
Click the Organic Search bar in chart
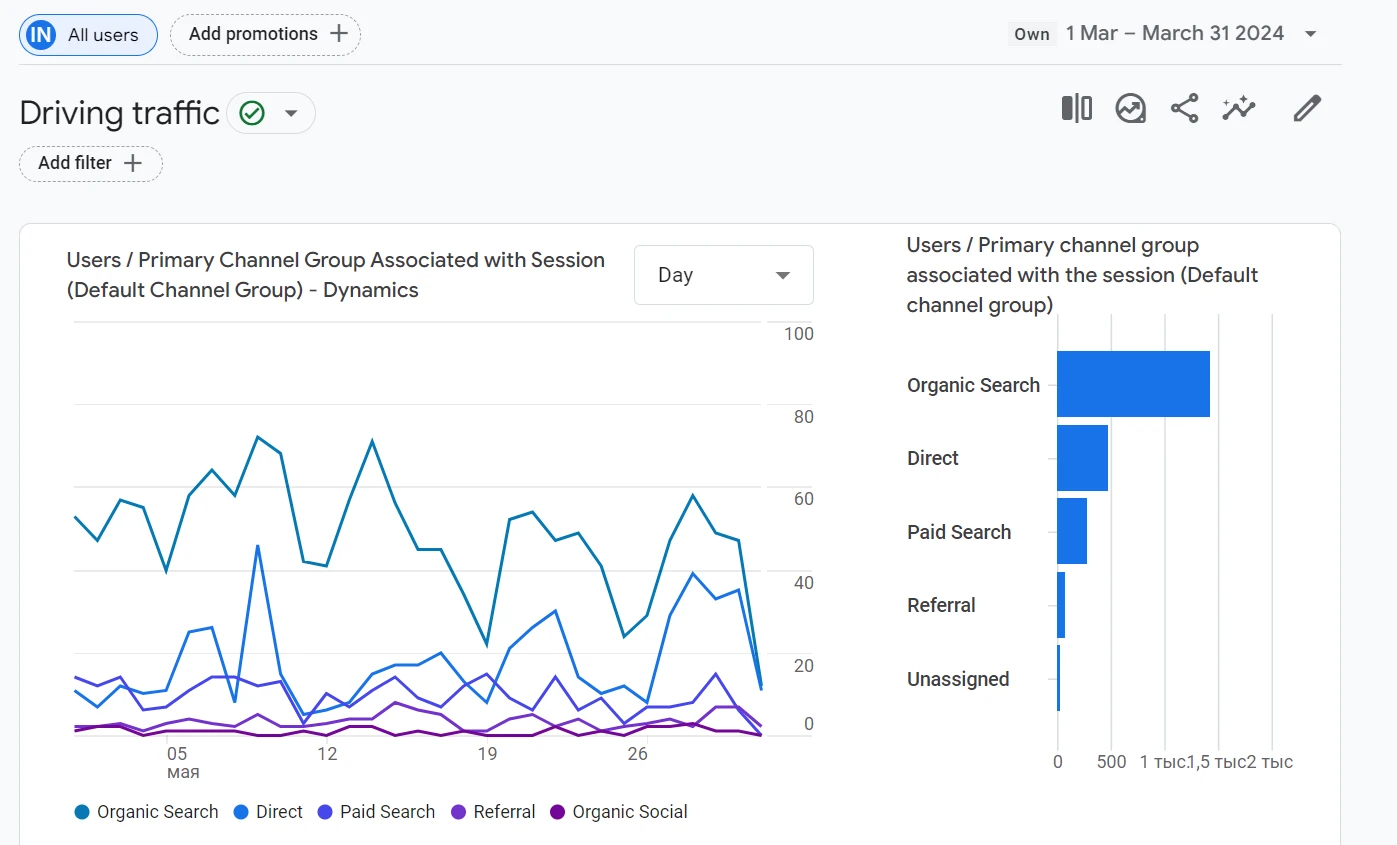click(1133, 384)
